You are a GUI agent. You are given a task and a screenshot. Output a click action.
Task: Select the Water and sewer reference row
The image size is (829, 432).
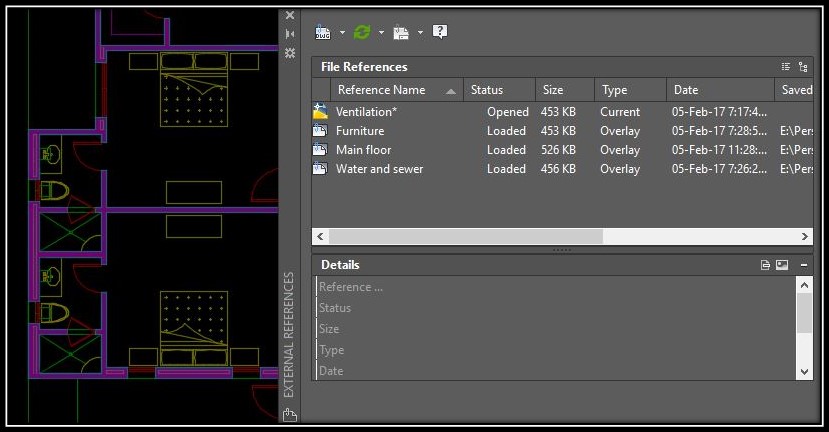pyautogui.click(x=563, y=169)
